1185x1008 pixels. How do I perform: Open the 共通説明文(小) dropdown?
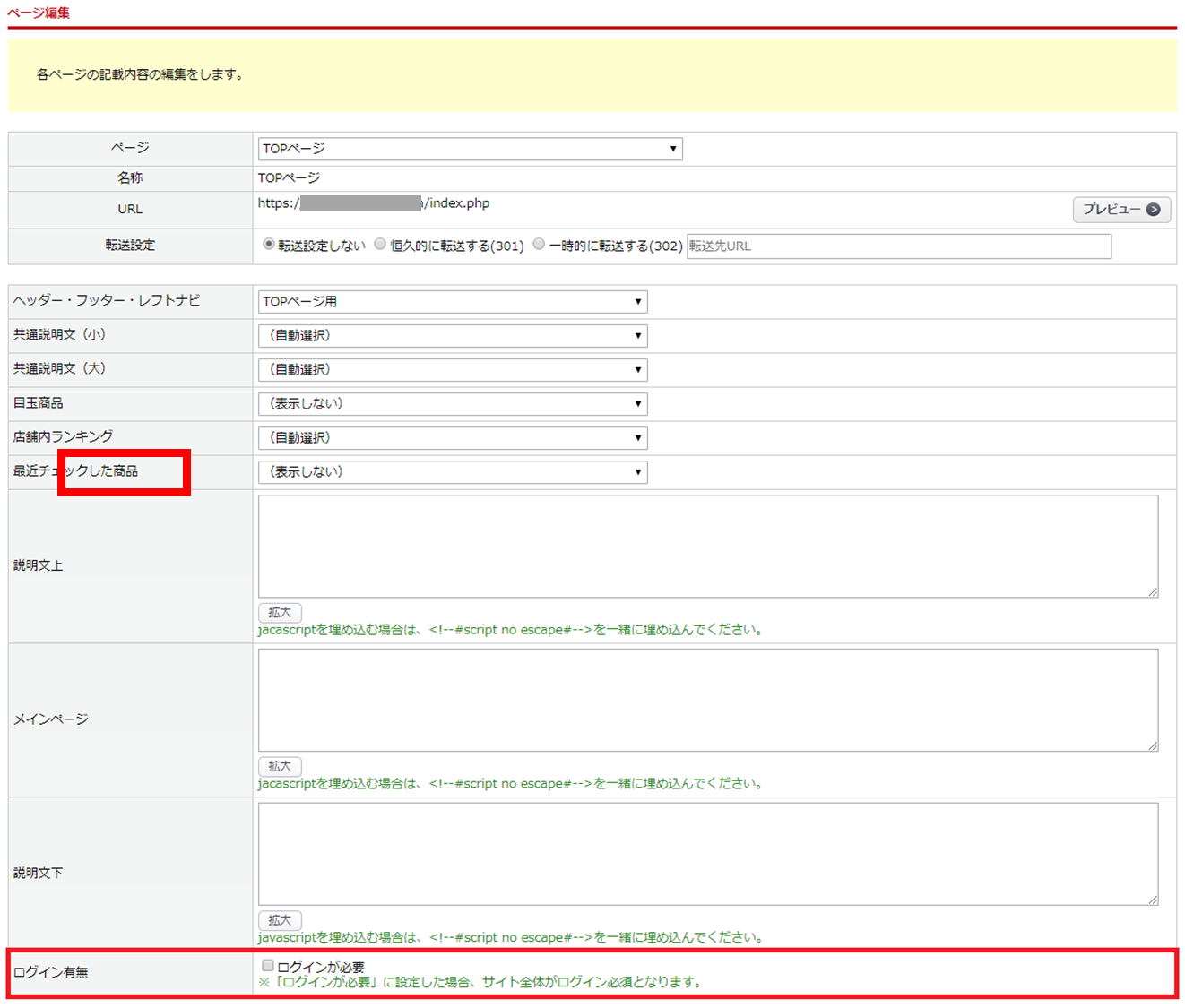pyautogui.click(x=452, y=336)
